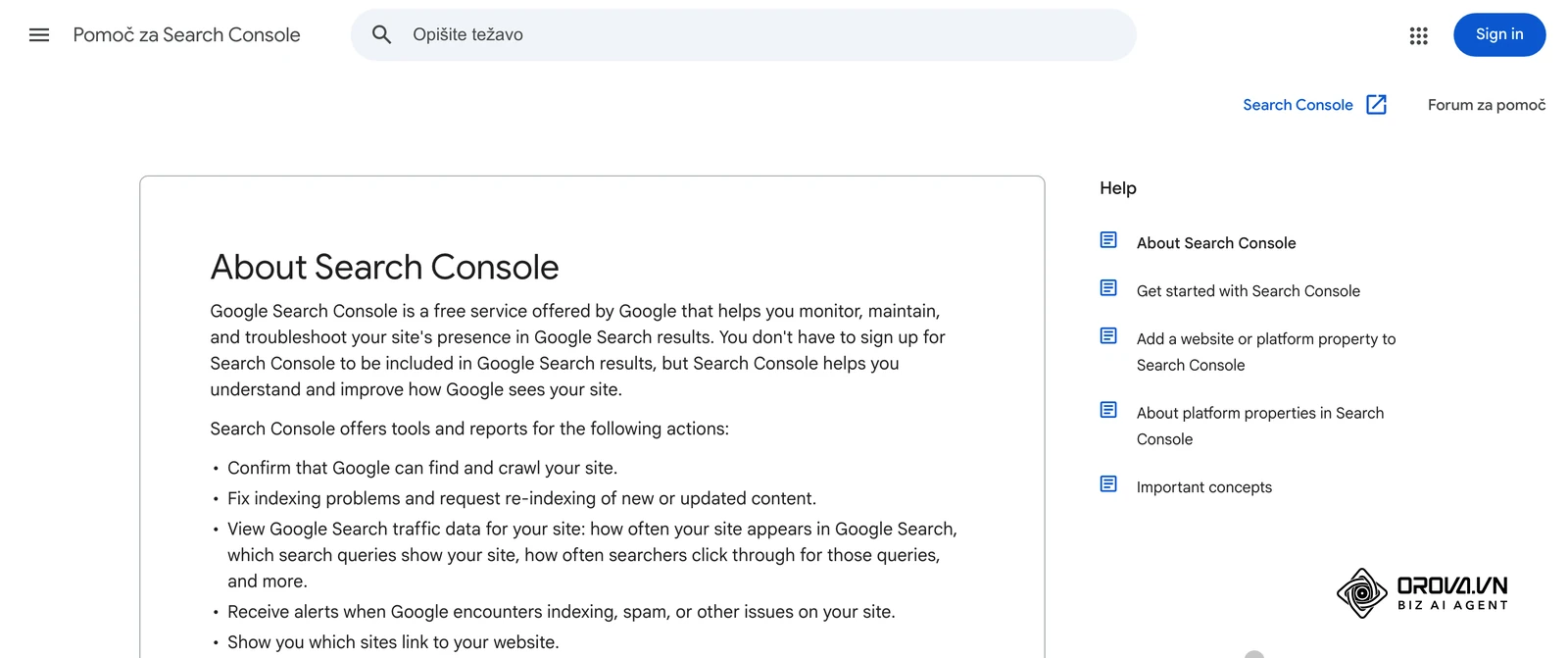Image resolution: width=1568 pixels, height=658 pixels.
Task: Click the document icon next to Get started with Search Console
Action: 1108,288
